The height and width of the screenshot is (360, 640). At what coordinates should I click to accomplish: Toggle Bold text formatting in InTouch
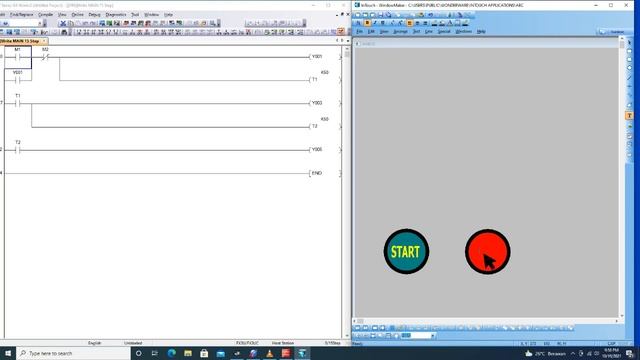(x=367, y=23)
